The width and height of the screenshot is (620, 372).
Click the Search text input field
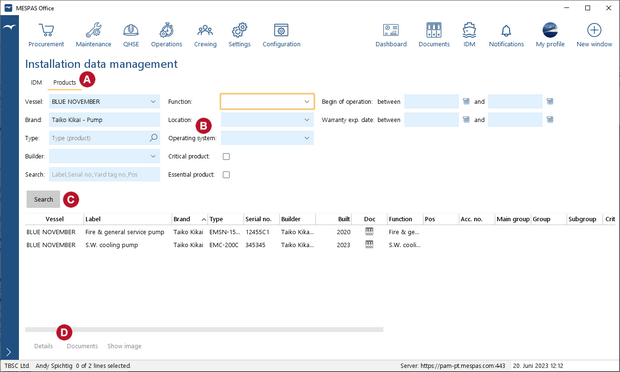[104, 174]
